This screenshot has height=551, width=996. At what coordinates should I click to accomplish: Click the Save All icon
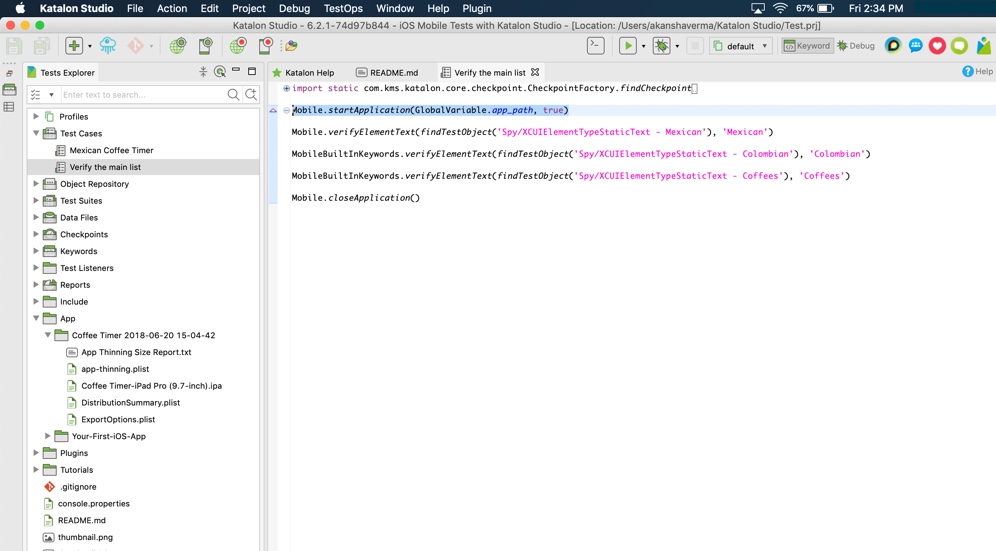42,46
